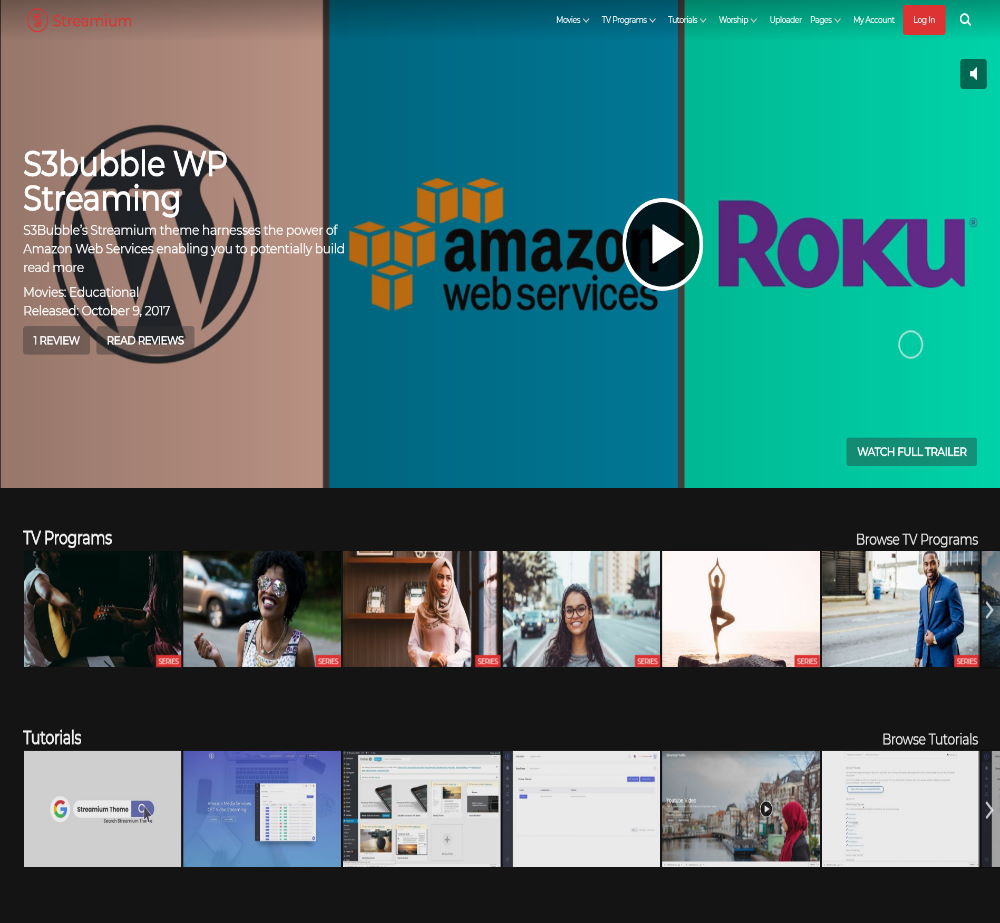Open the WordPress media library tutorial thumbnail
The width and height of the screenshot is (1000, 923).
point(421,809)
